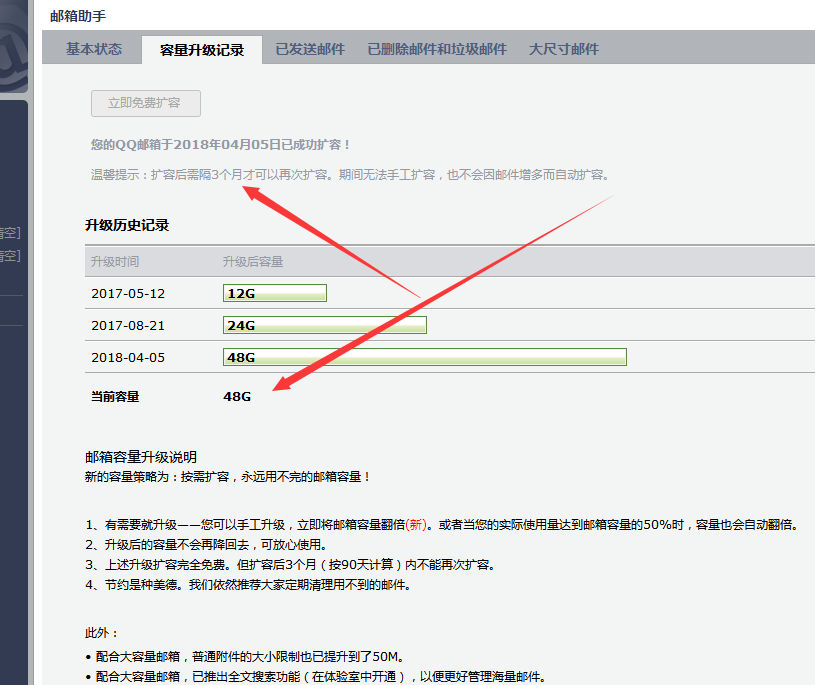Image resolution: width=815 pixels, height=685 pixels.
Task: Click the 升级后容量 column header
Action: coord(253,262)
